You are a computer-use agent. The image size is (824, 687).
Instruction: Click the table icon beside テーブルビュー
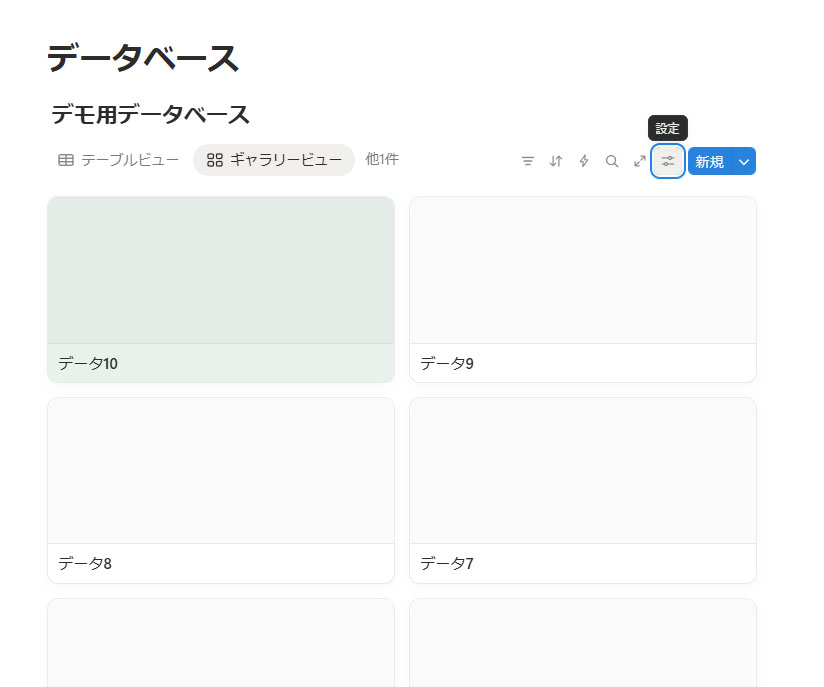(x=66, y=160)
